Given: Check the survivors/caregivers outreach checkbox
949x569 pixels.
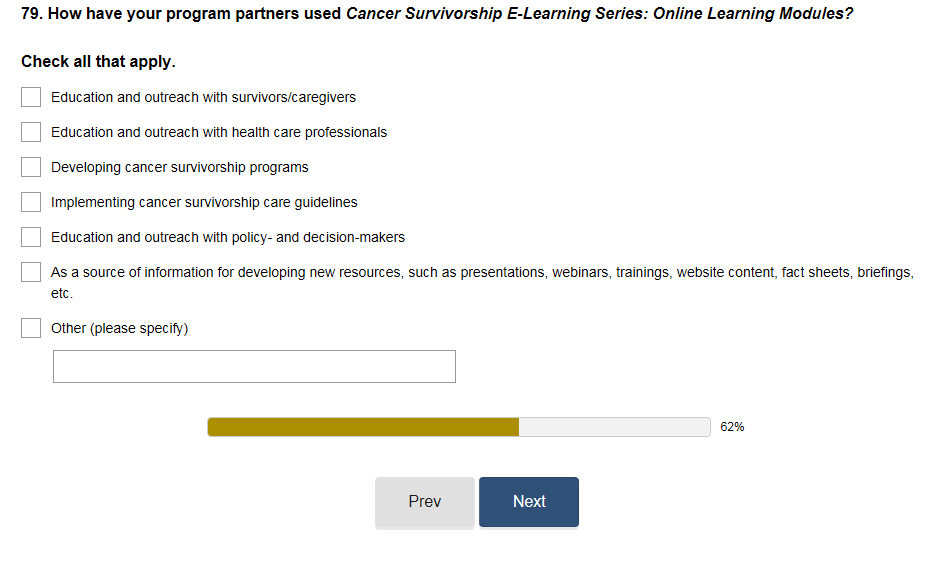Looking at the screenshot, I should click(x=31, y=97).
